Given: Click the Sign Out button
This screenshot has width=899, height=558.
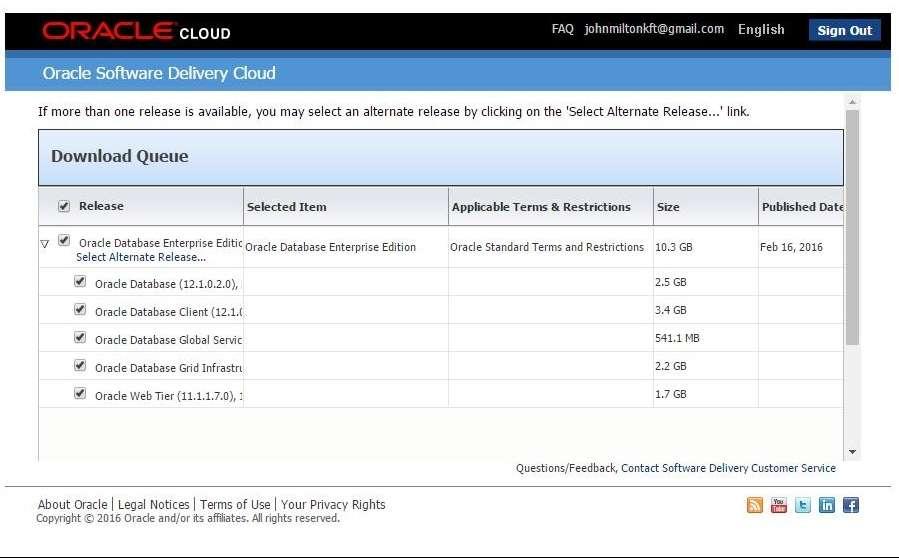Looking at the screenshot, I should pyautogui.click(x=845, y=30).
